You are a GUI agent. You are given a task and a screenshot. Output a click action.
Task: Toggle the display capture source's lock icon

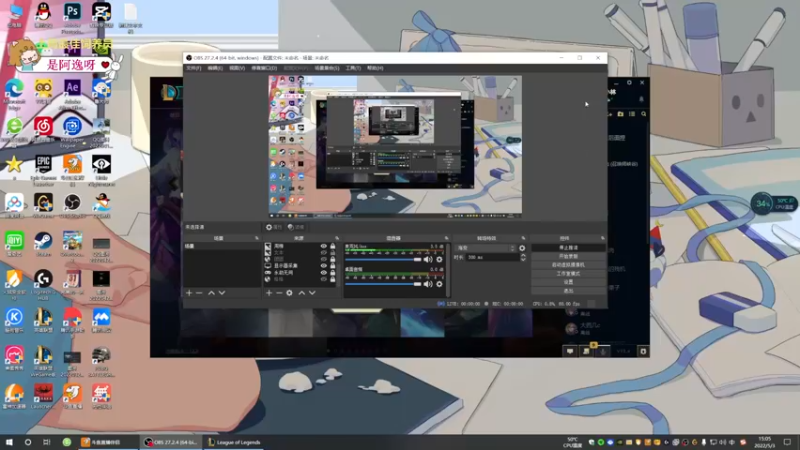pyautogui.click(x=333, y=266)
